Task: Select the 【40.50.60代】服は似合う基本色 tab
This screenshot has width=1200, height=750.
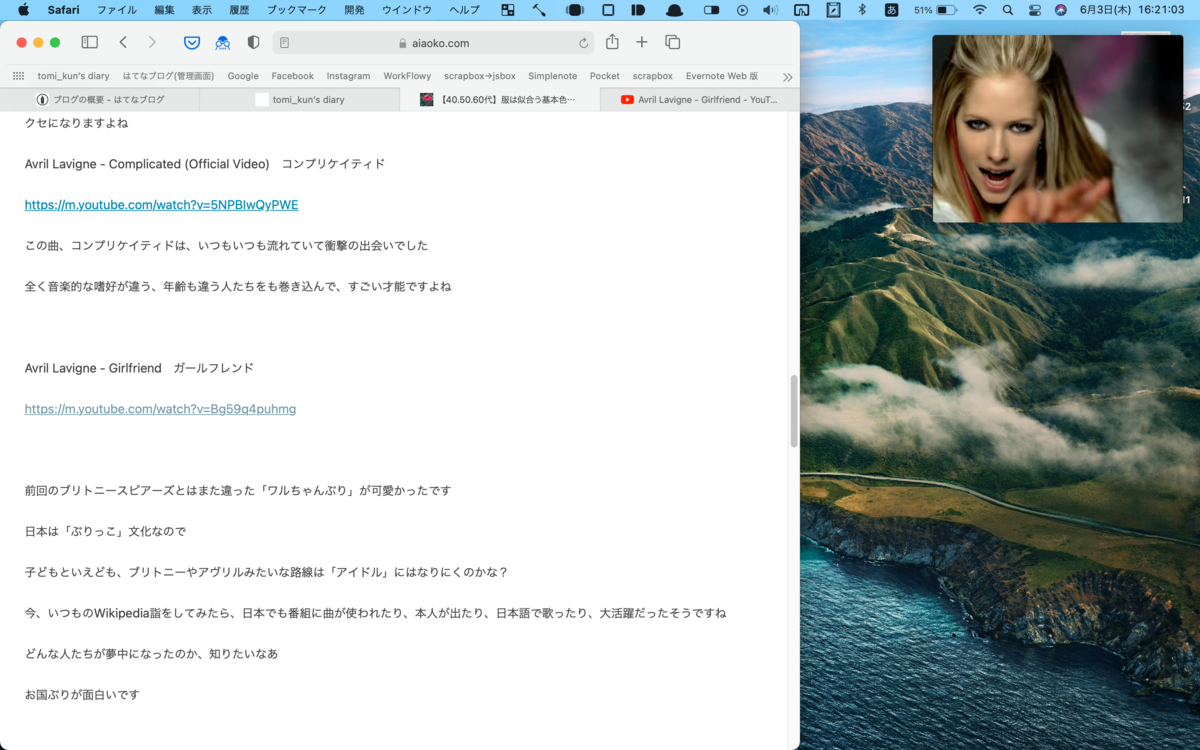Action: 500,99
